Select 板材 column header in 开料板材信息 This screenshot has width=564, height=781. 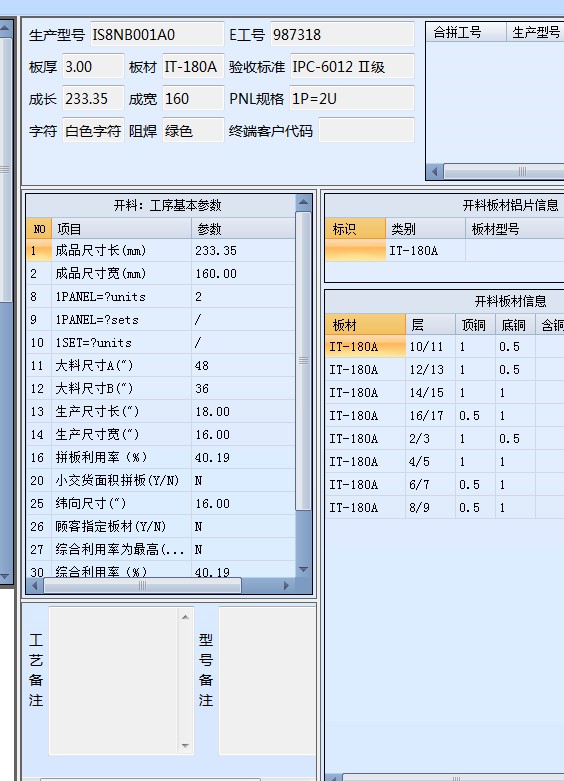pos(365,325)
